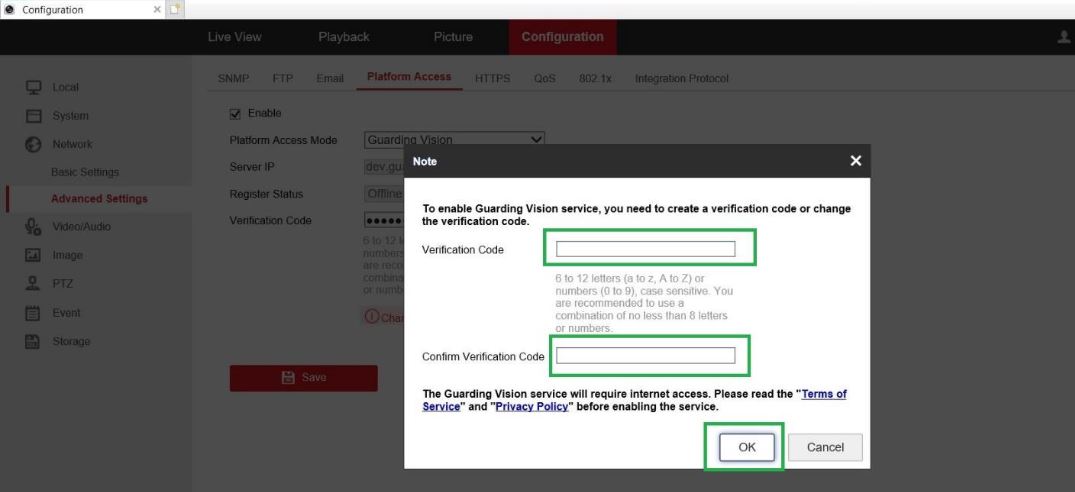Open the Privacy Policy link

coord(532,406)
